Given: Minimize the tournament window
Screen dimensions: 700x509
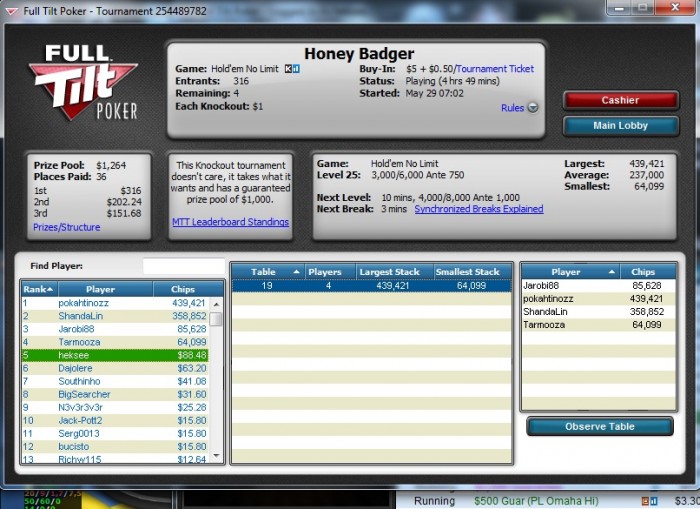Looking at the screenshot, I should click(x=618, y=7).
